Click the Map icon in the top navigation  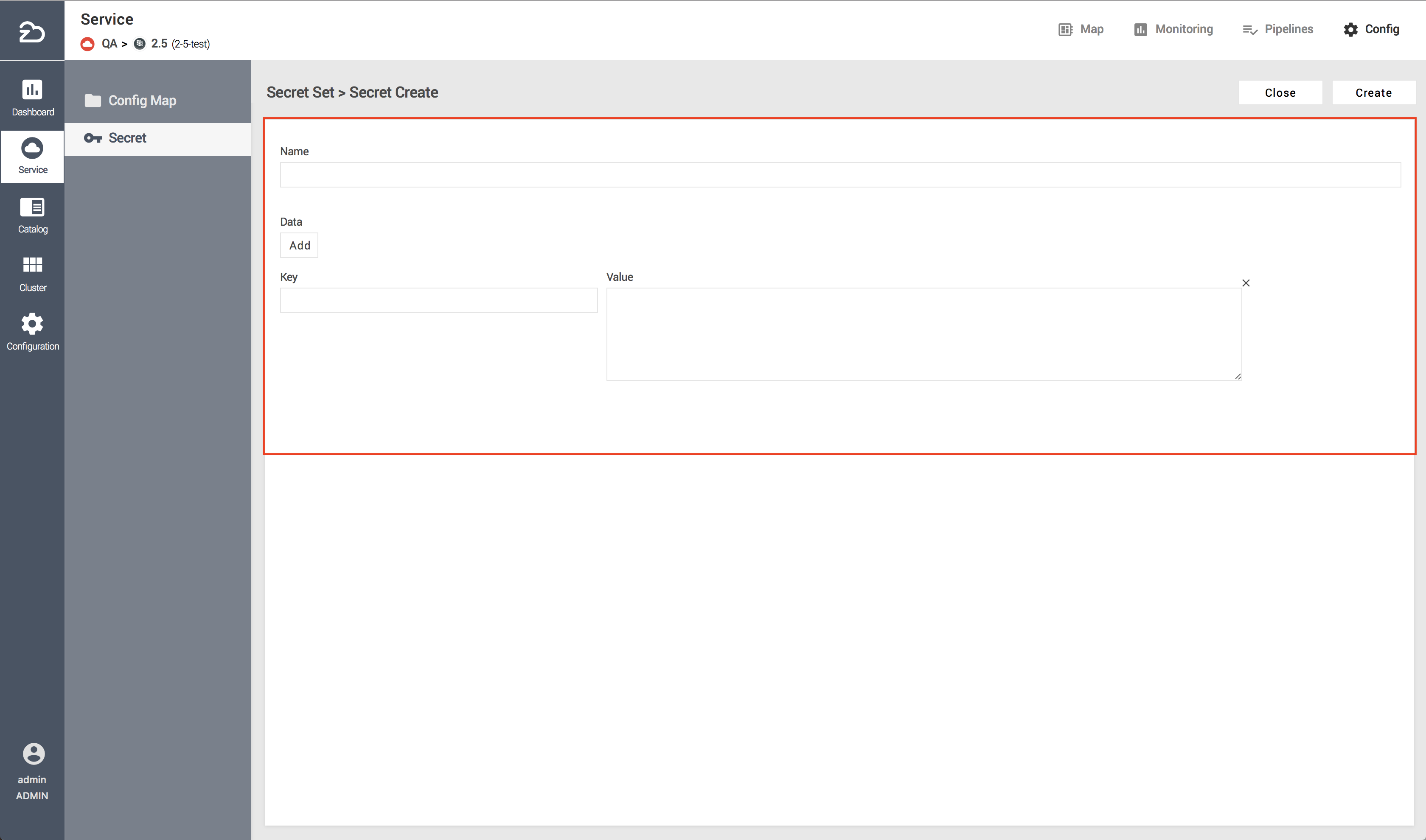1065,29
